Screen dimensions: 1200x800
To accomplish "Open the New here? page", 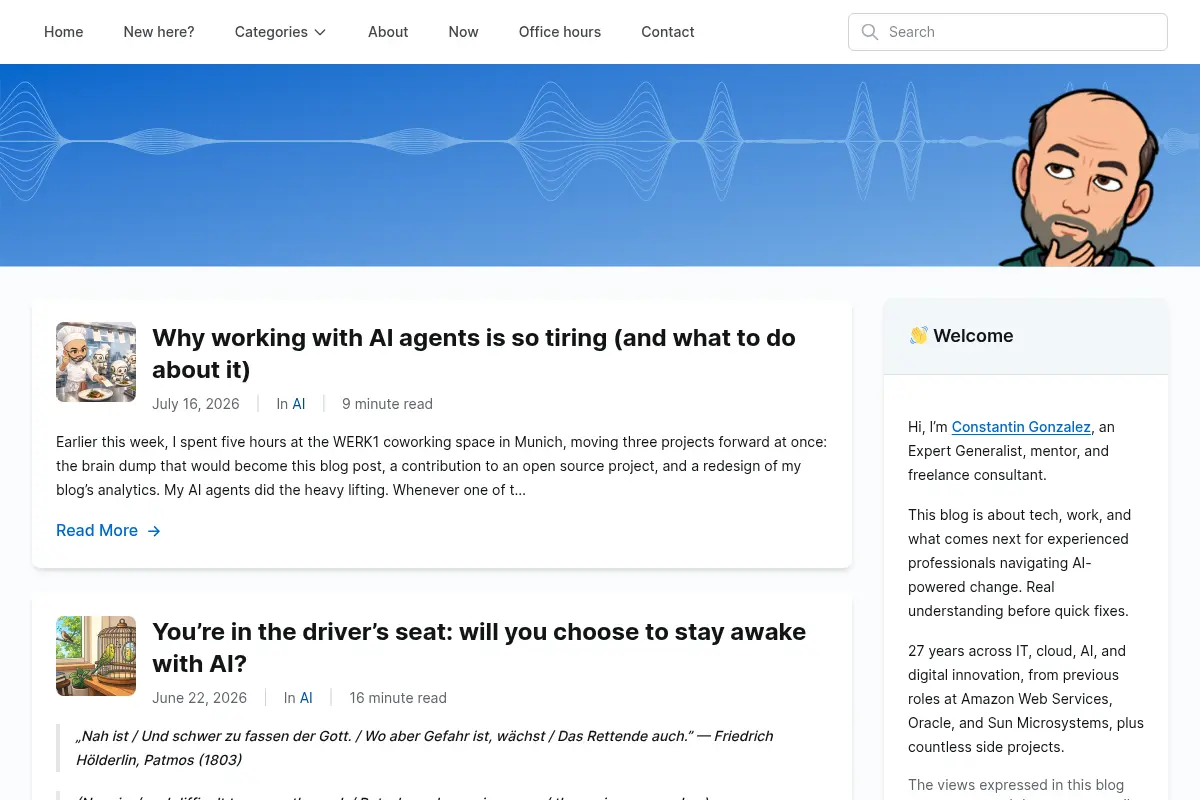I will point(159,32).
